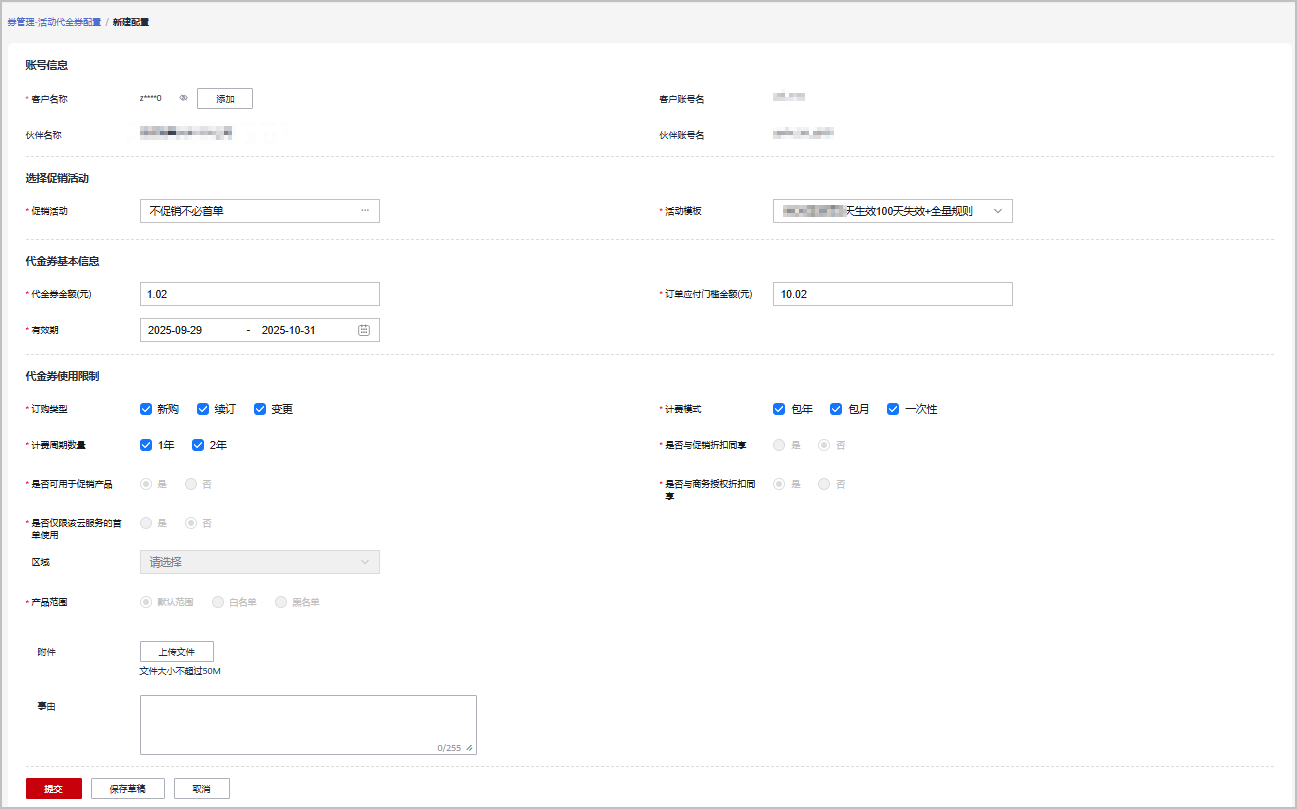
Task: Uncheck the 新购 checkbox
Action: [x=146, y=409]
